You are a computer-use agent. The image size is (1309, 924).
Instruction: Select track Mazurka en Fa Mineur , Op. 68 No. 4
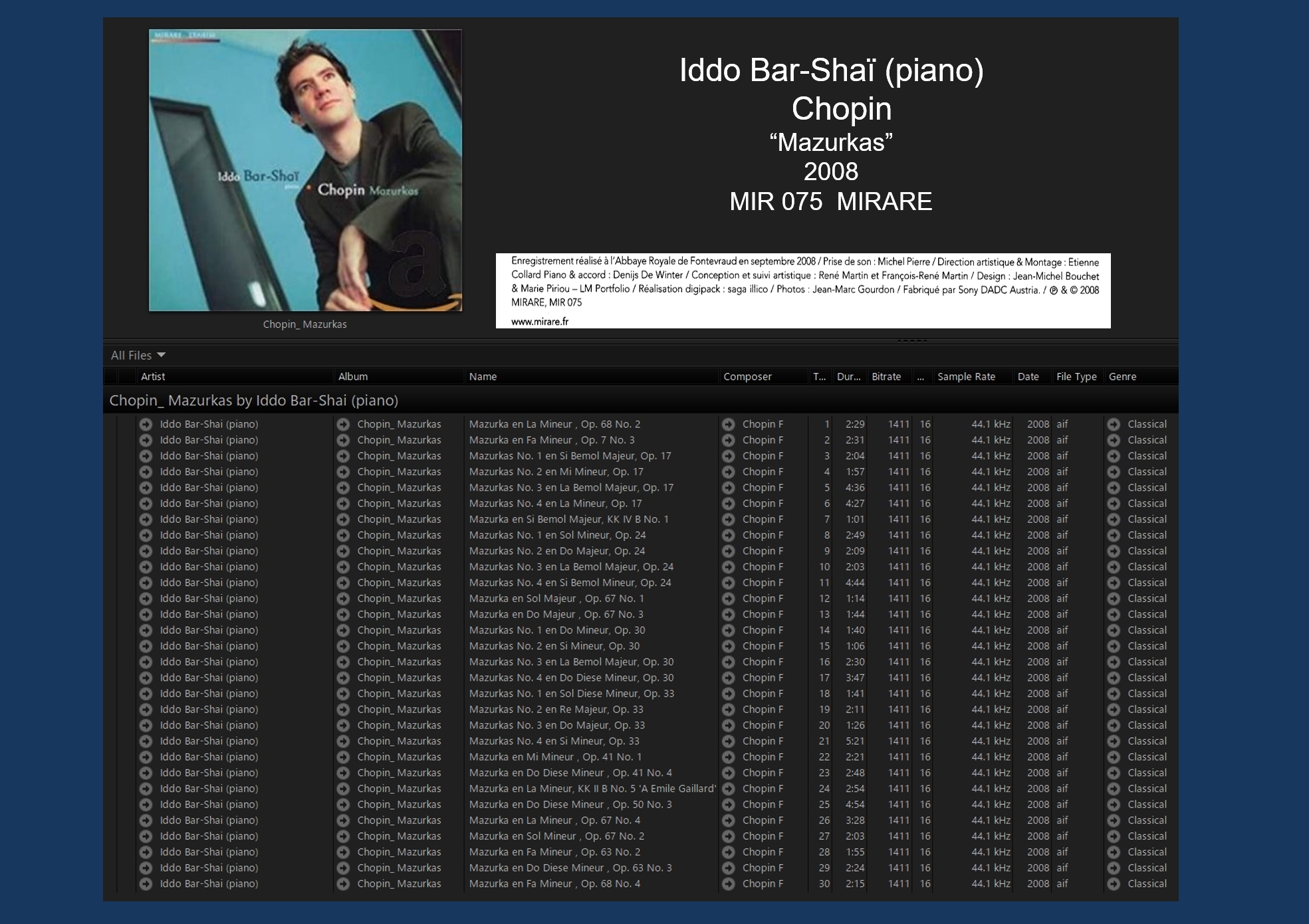pos(554,883)
